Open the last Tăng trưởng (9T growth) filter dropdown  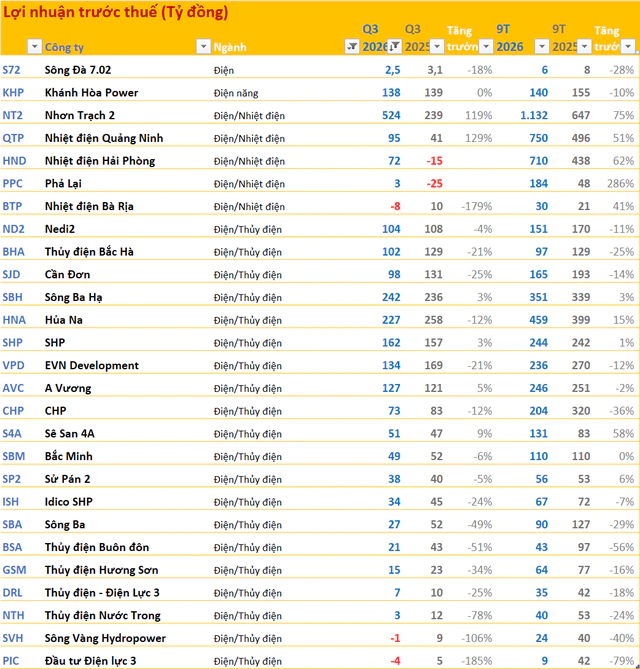pos(628,46)
